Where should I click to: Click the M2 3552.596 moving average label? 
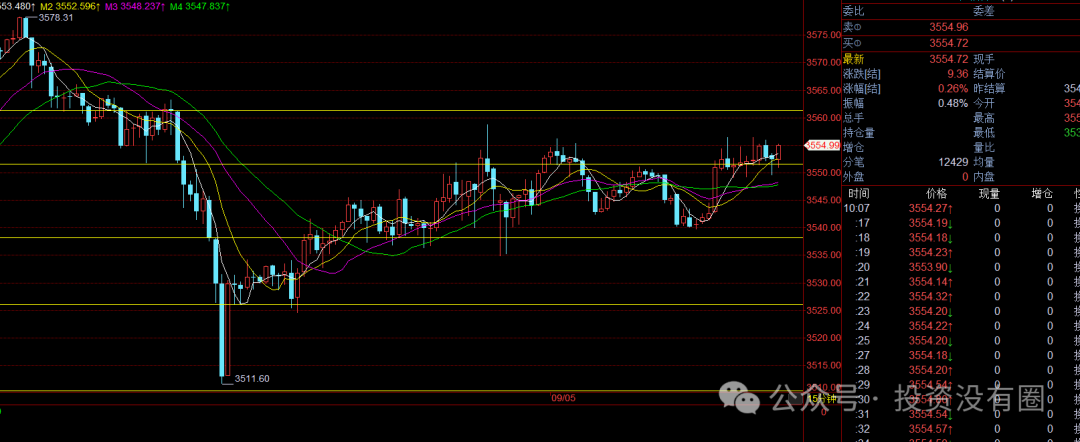point(70,6)
